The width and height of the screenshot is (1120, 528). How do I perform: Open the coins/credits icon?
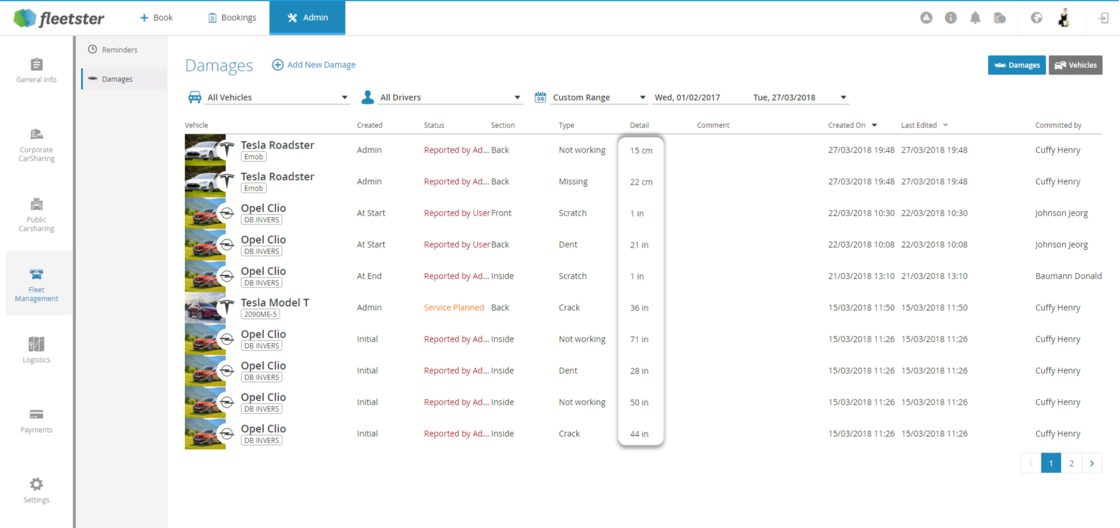[x=1000, y=18]
